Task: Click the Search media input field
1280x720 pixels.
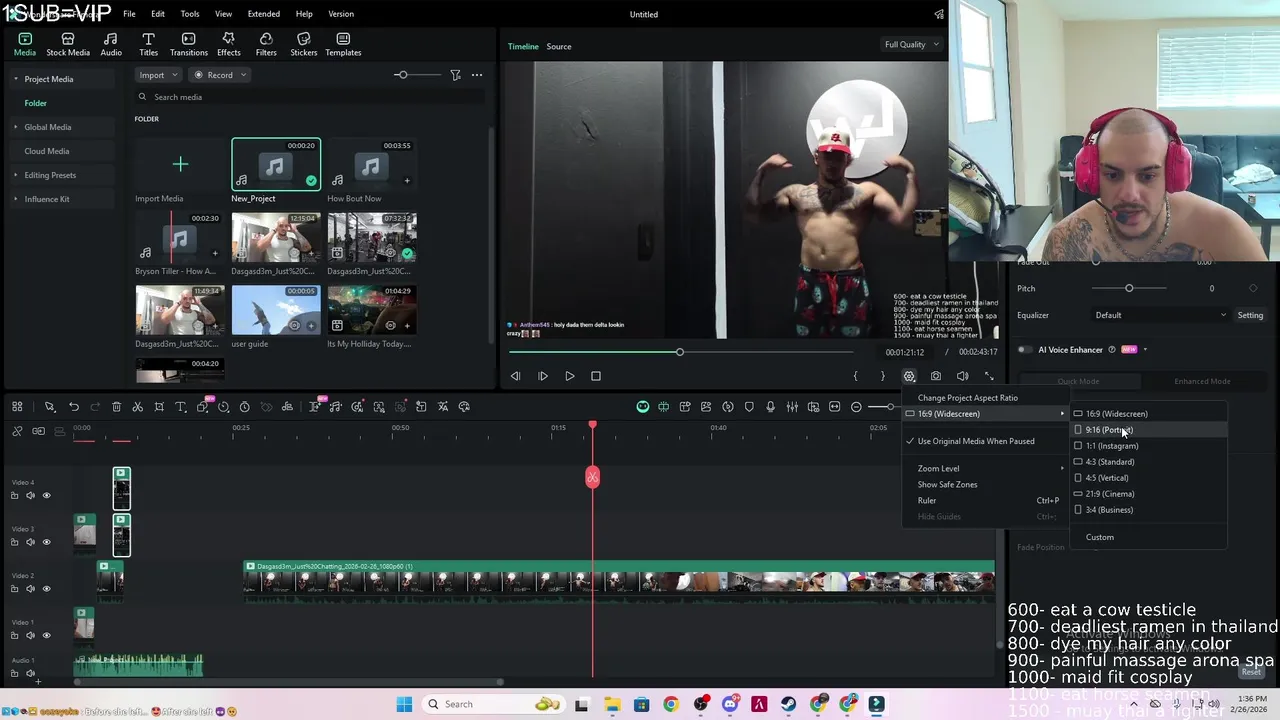Action: 310,97
